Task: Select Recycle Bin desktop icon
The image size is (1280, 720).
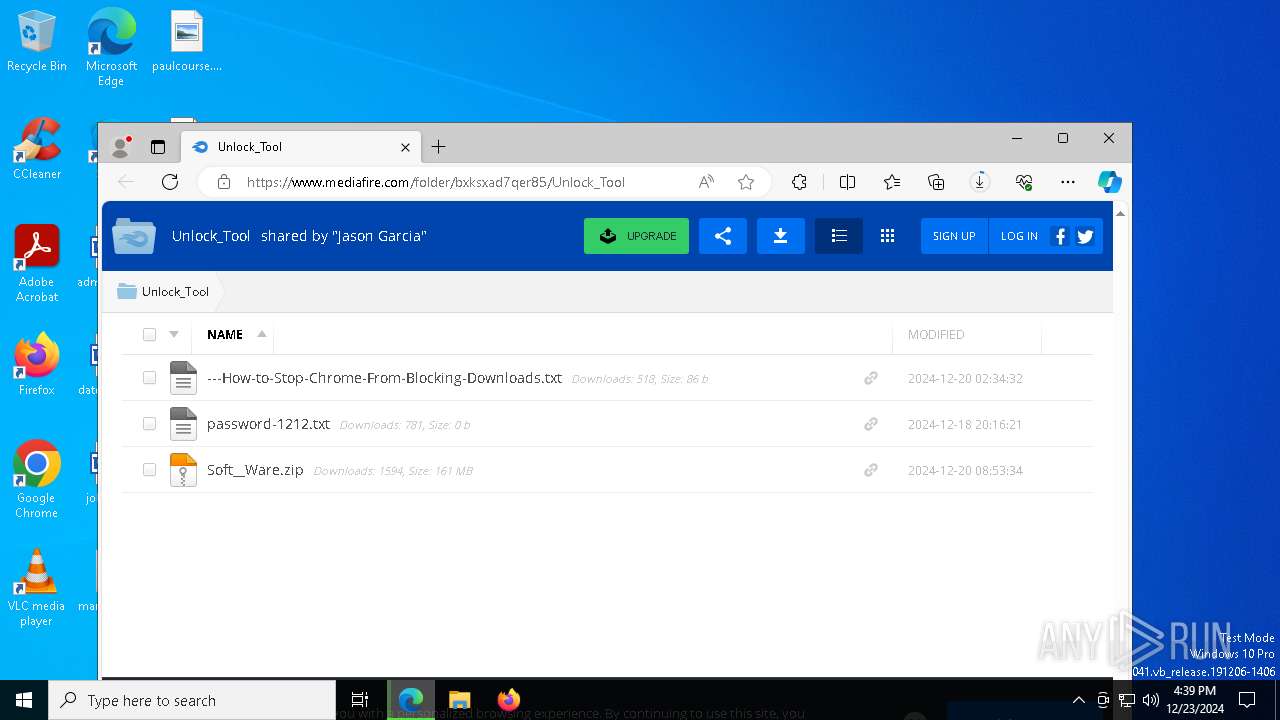Action: (37, 42)
